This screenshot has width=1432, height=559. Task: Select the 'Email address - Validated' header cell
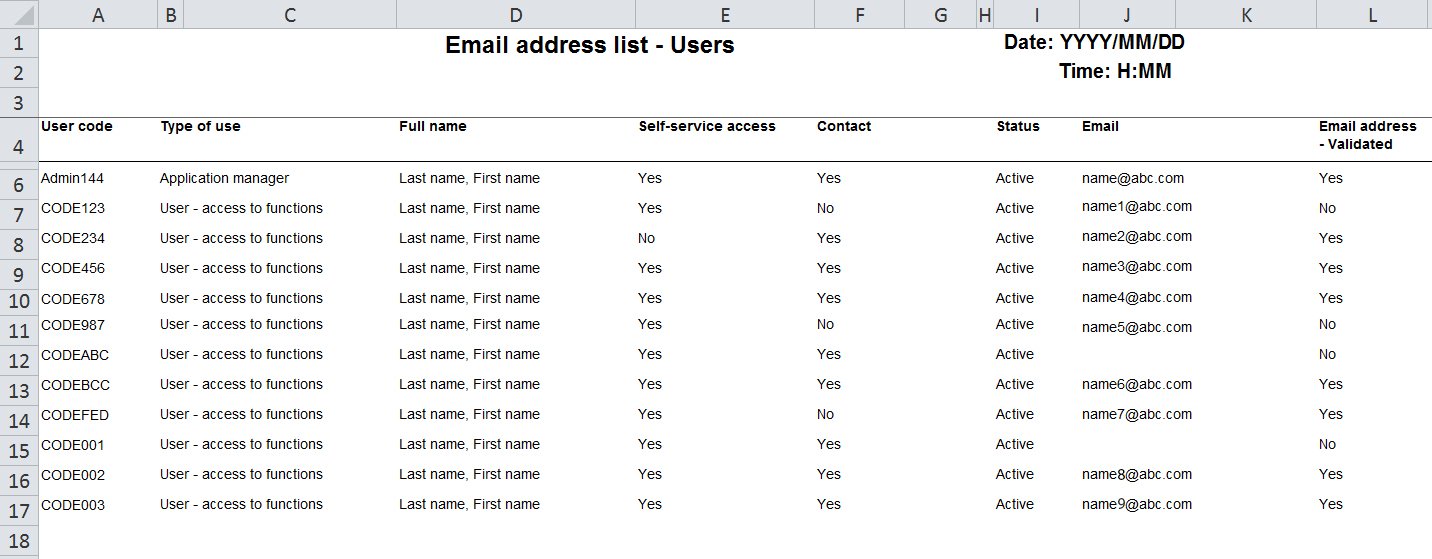coord(1367,135)
